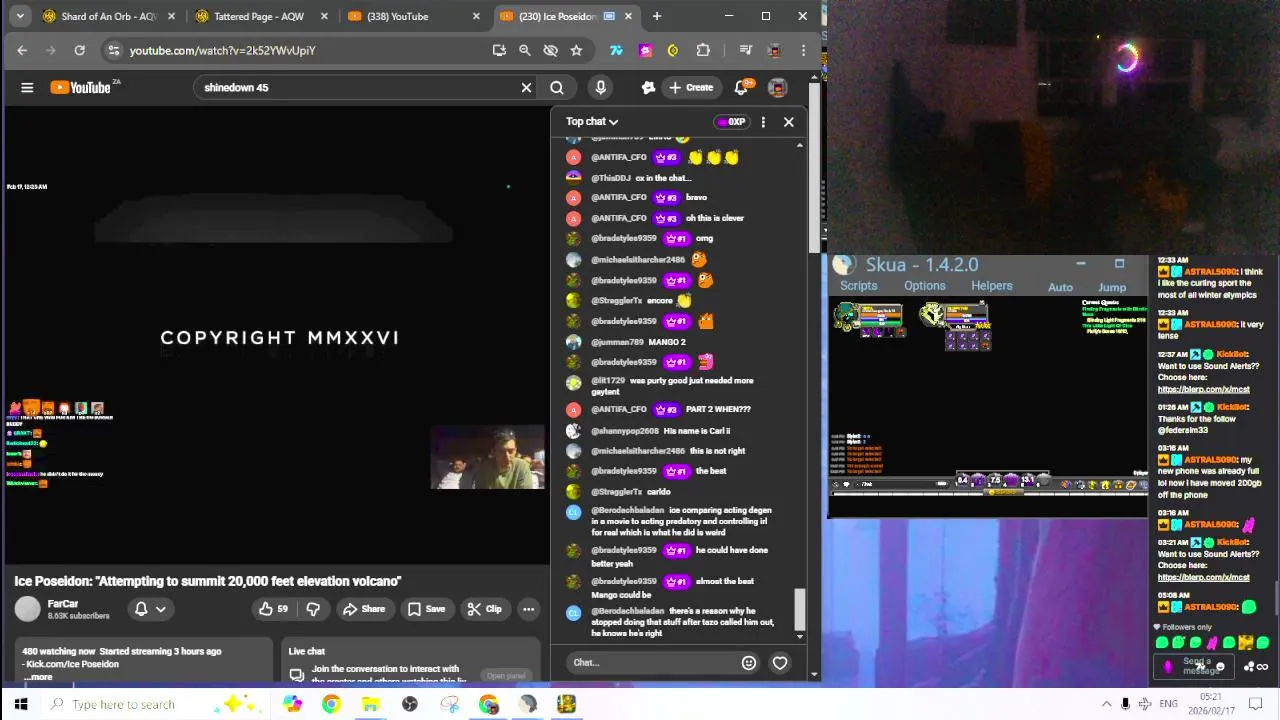View site information icon in address bar

pos(113,50)
